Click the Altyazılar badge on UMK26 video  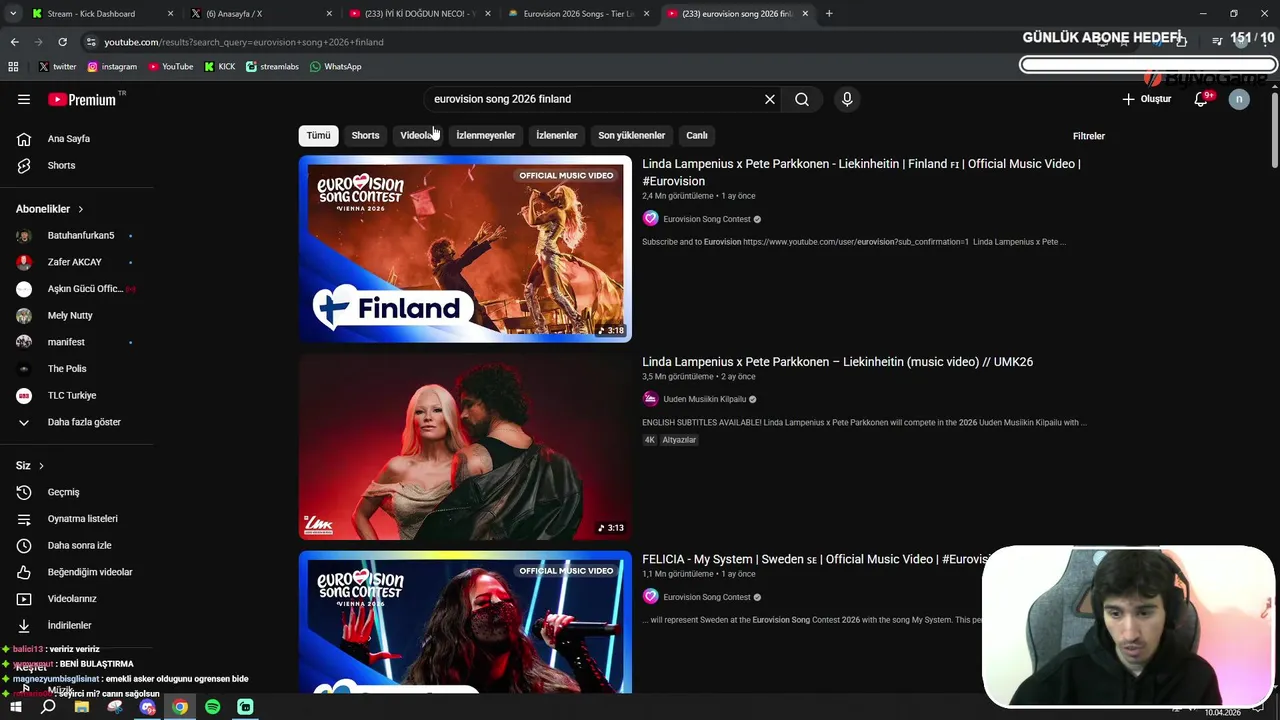click(679, 440)
